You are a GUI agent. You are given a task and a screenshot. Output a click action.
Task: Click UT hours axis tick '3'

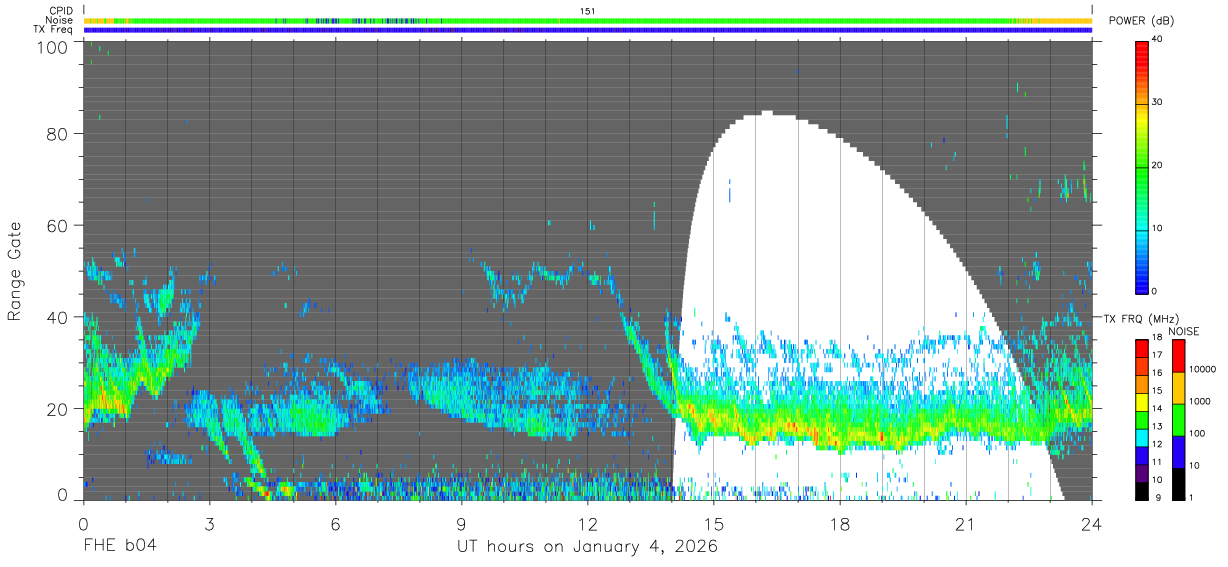click(209, 524)
